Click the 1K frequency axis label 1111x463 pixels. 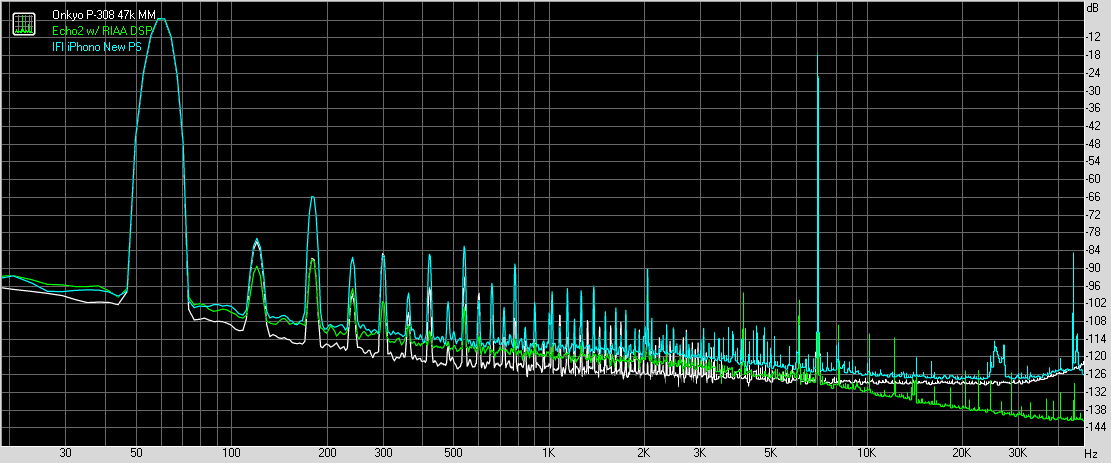click(x=548, y=454)
